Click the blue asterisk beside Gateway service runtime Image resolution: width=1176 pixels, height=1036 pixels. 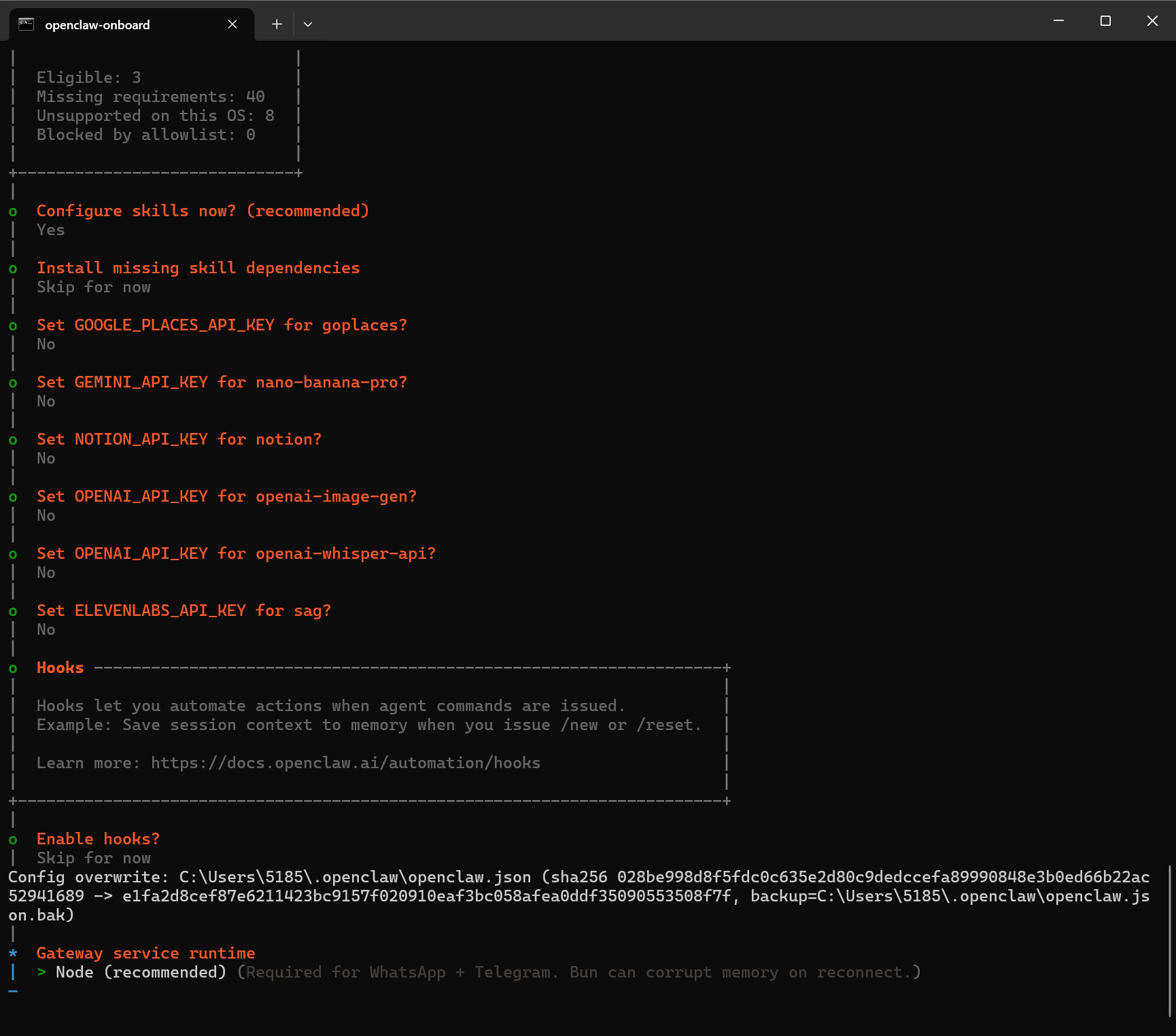tap(13, 953)
